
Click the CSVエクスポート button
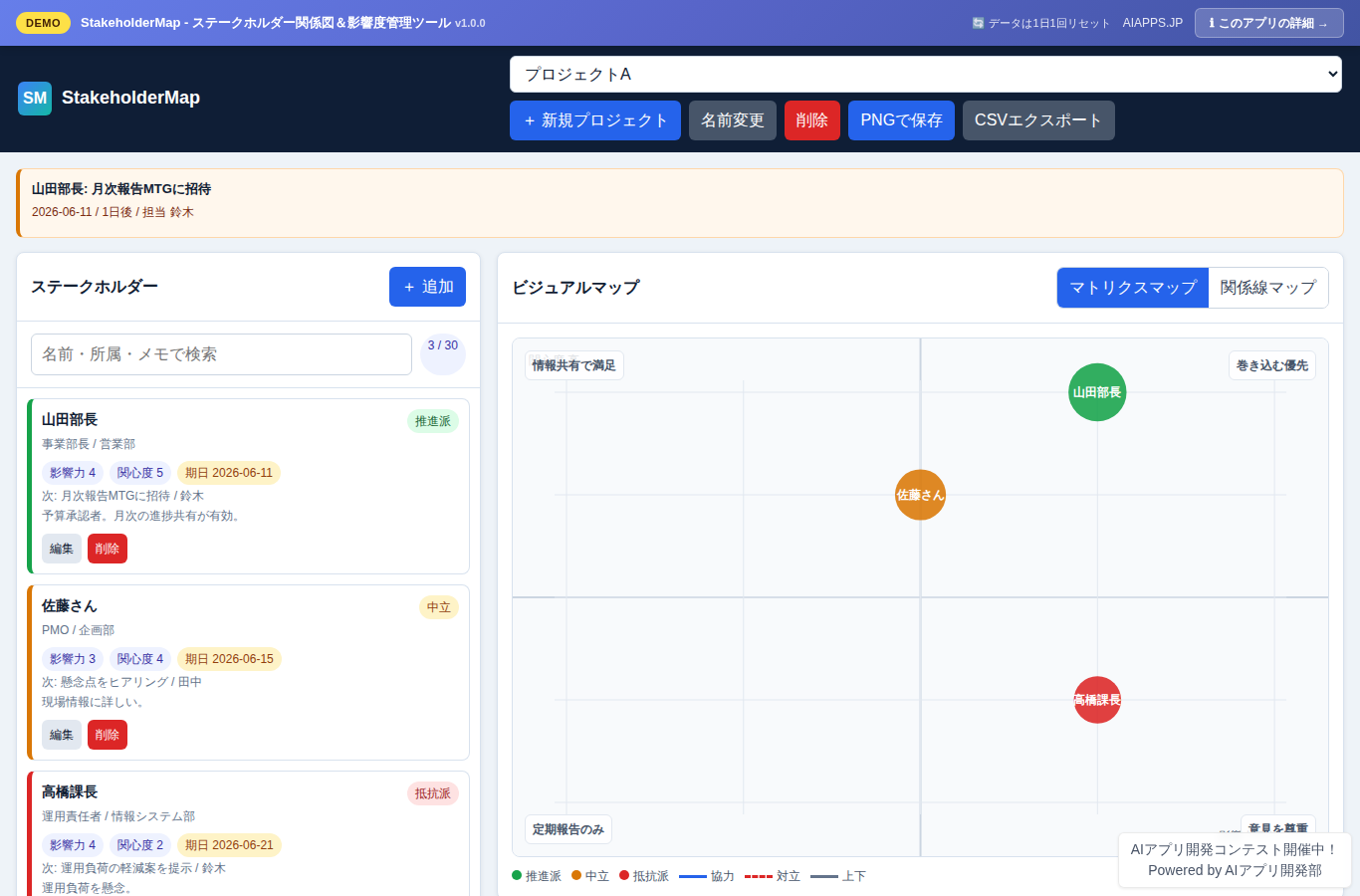point(1038,120)
